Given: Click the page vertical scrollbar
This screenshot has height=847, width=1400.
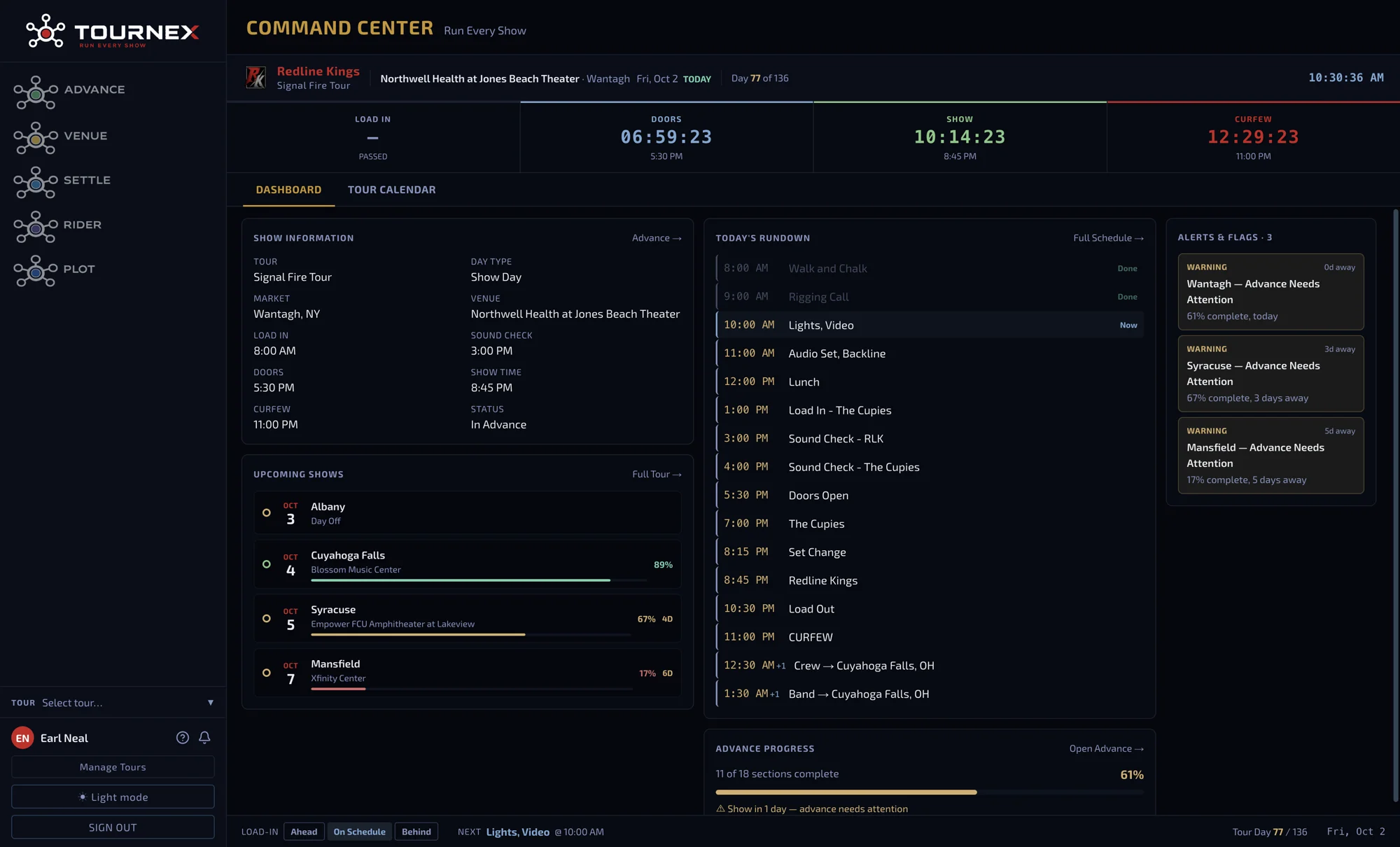Looking at the screenshot, I should point(1395,504).
